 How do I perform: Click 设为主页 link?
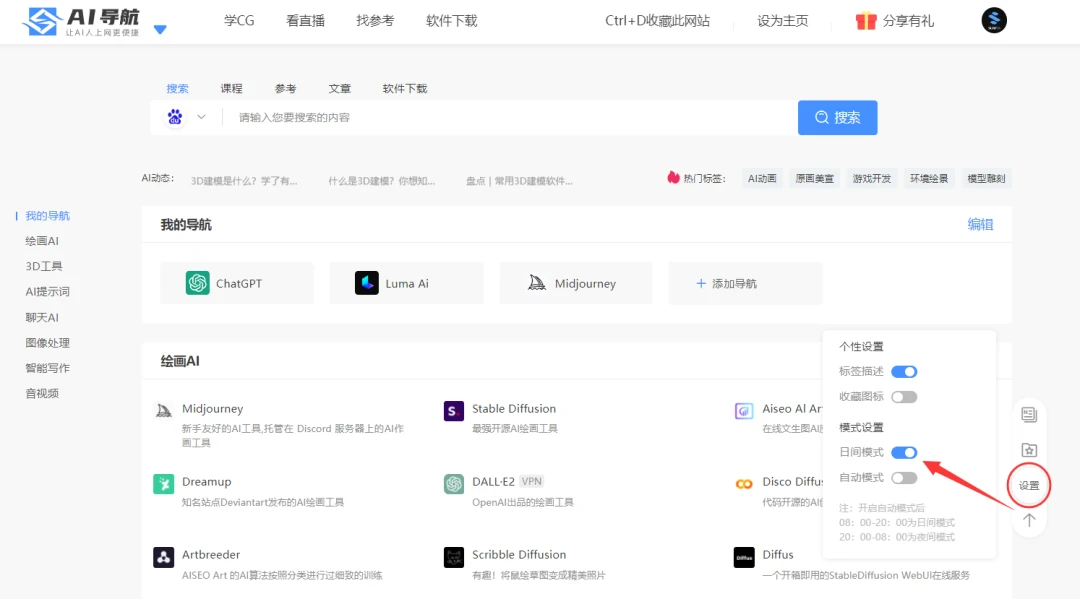click(x=782, y=21)
